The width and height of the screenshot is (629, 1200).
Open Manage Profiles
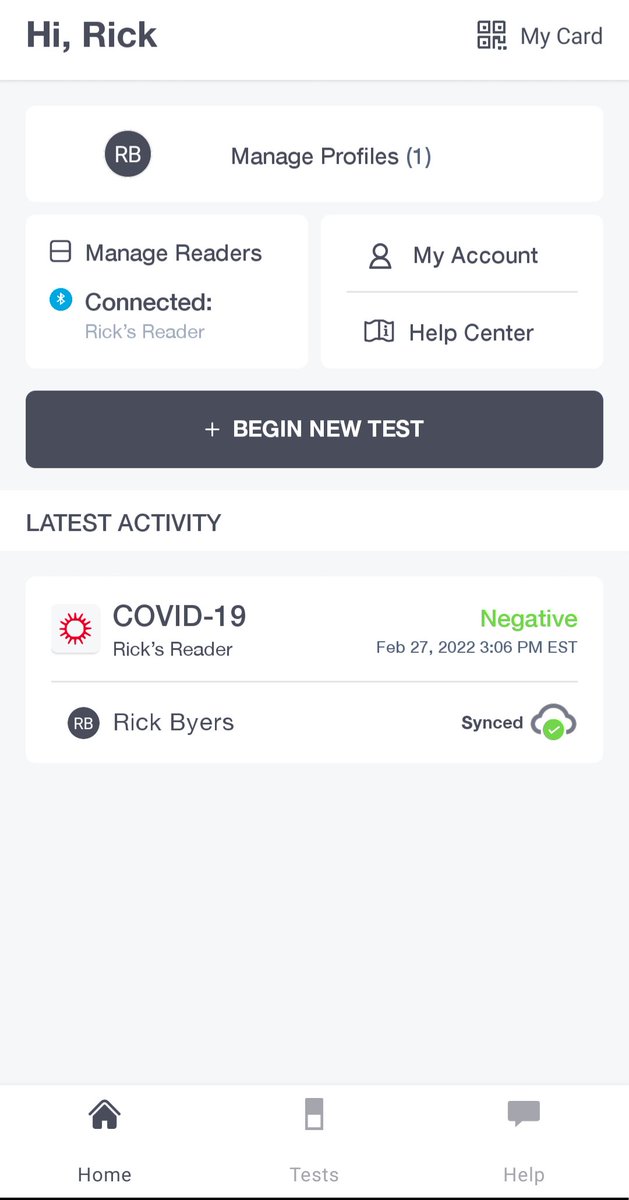(330, 156)
